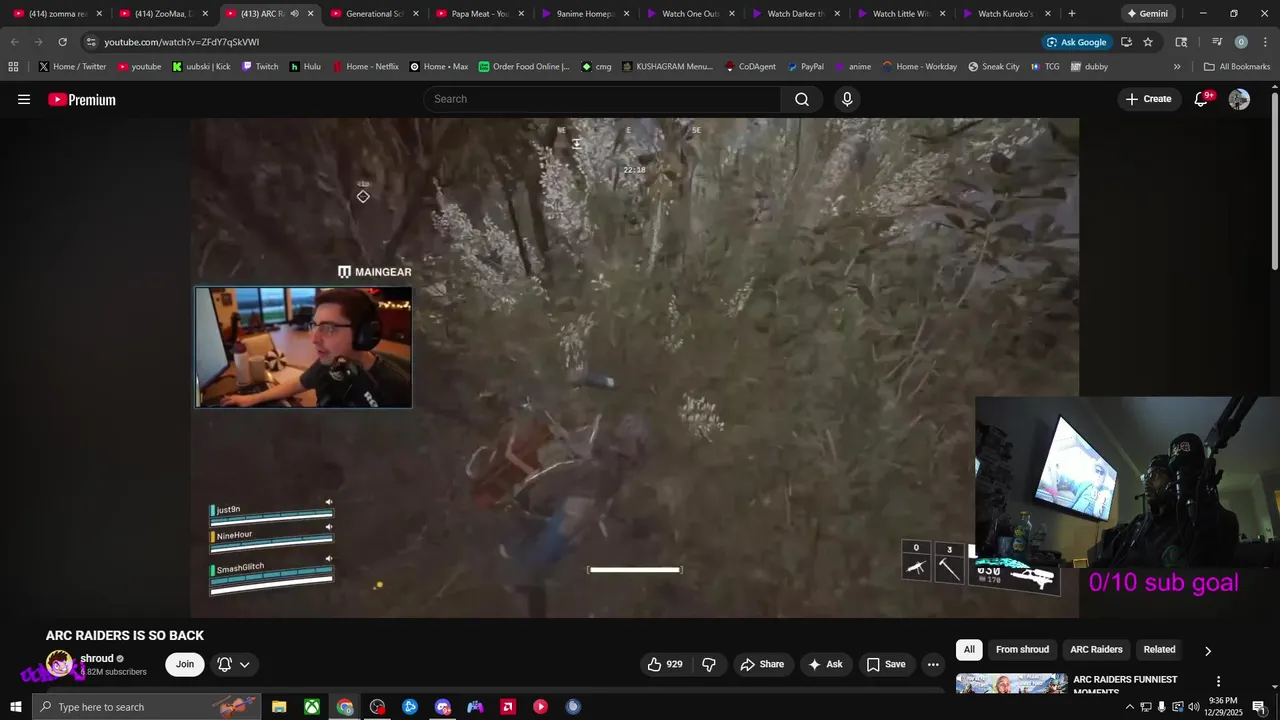Open the media controls icon in Chrome toolbar
Screen dimensions: 1280x720
click(1217, 42)
